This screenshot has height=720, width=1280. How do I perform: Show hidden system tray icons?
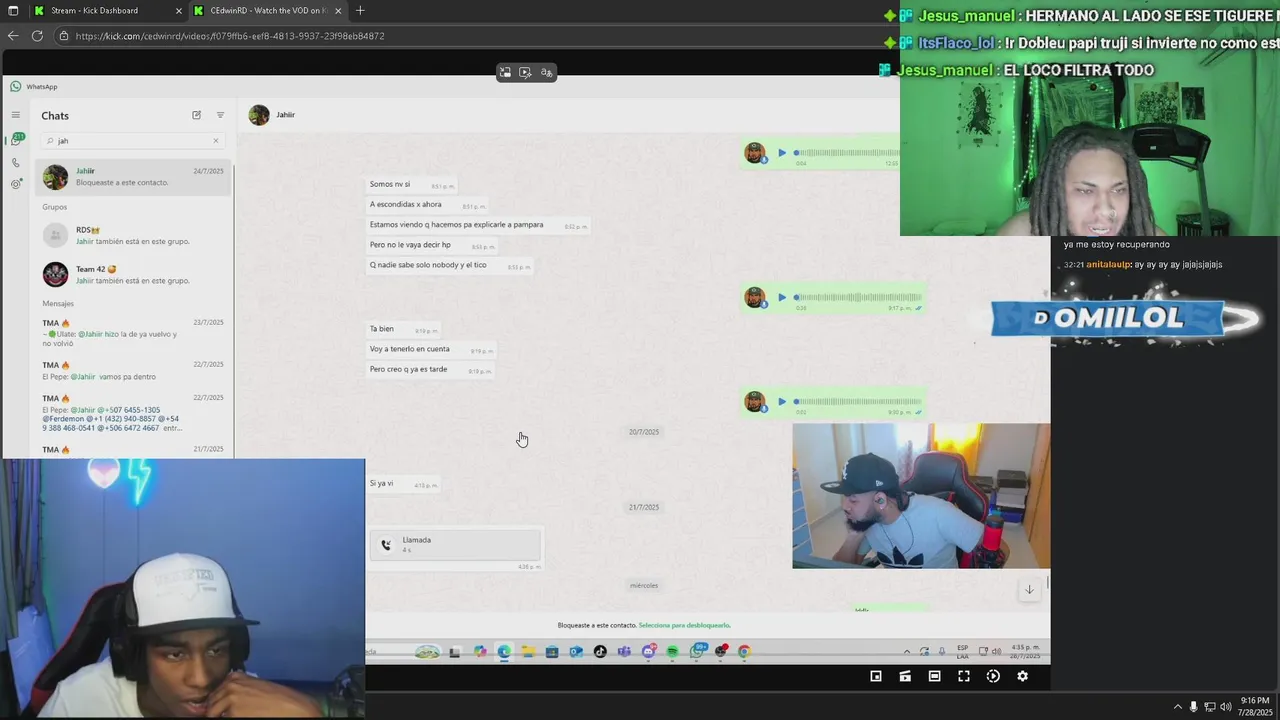click(1177, 707)
